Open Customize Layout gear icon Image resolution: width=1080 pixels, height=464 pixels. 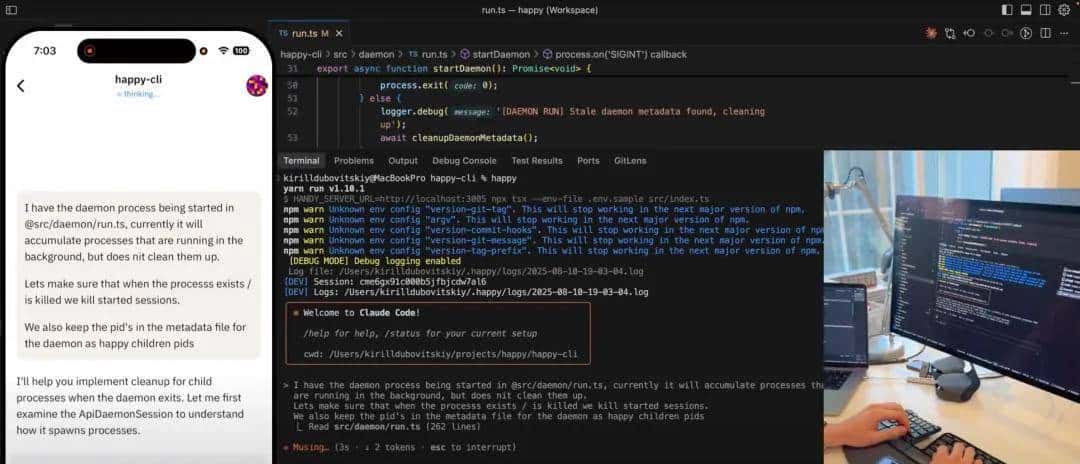[1064, 10]
